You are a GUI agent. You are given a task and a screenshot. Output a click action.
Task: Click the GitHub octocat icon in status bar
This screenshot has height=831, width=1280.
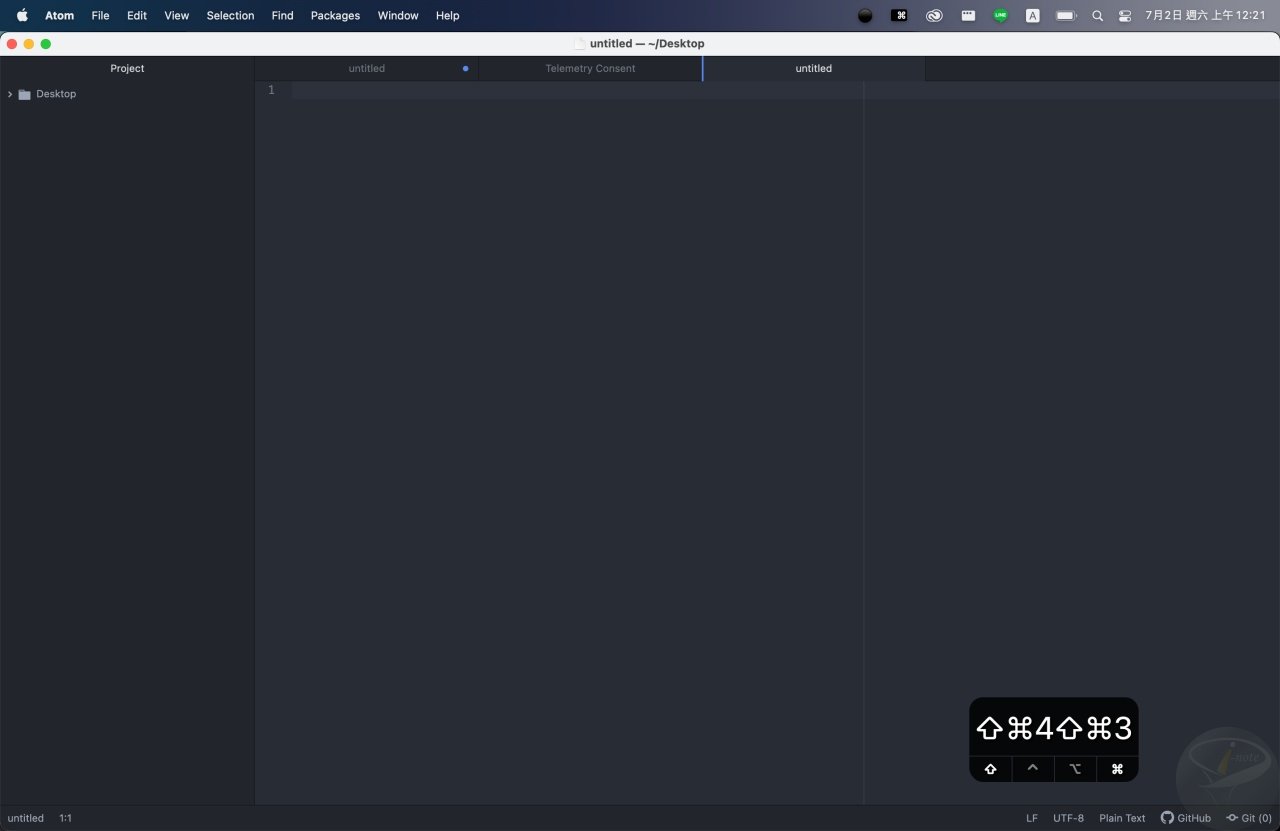point(1167,818)
